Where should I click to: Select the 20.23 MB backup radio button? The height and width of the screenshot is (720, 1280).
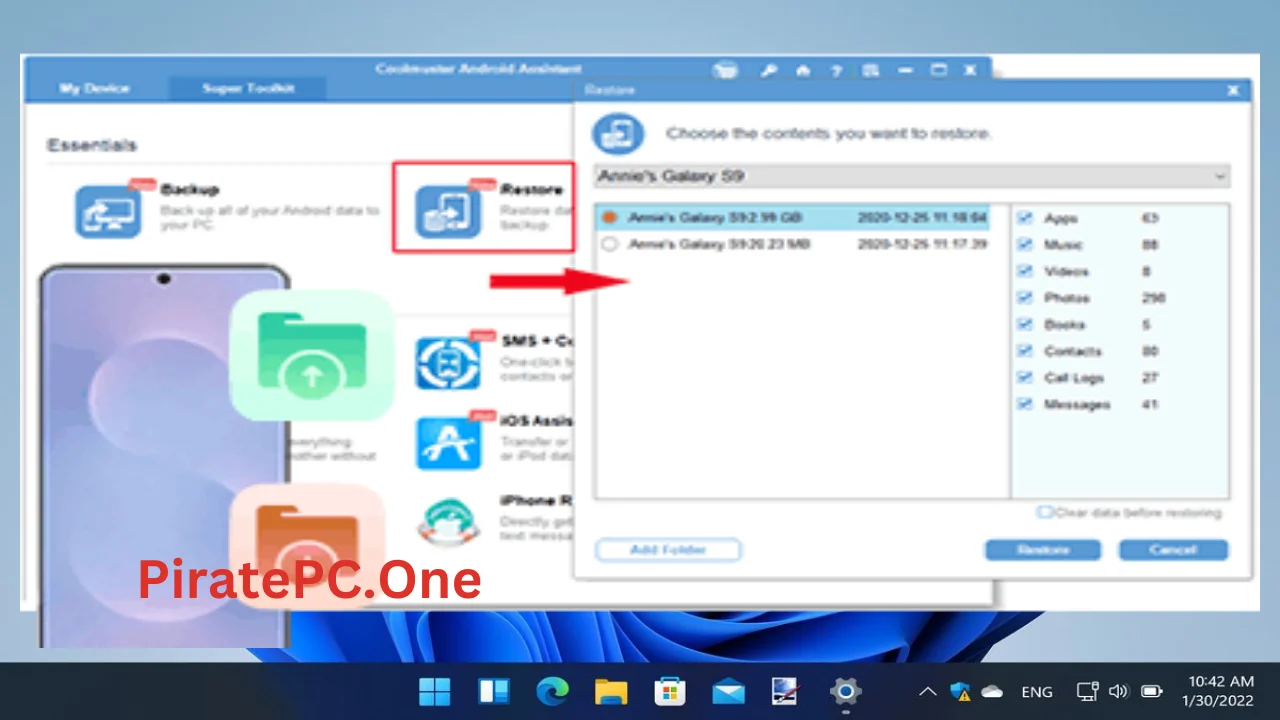point(609,244)
